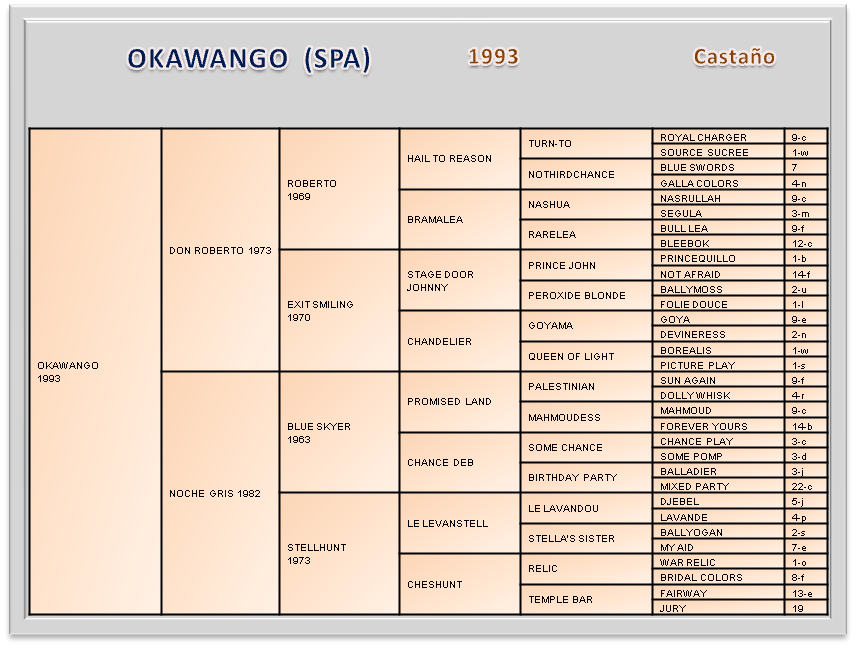856x648 pixels.
Task: Select the TURN-TO ancestor cell
Action: [x=586, y=144]
